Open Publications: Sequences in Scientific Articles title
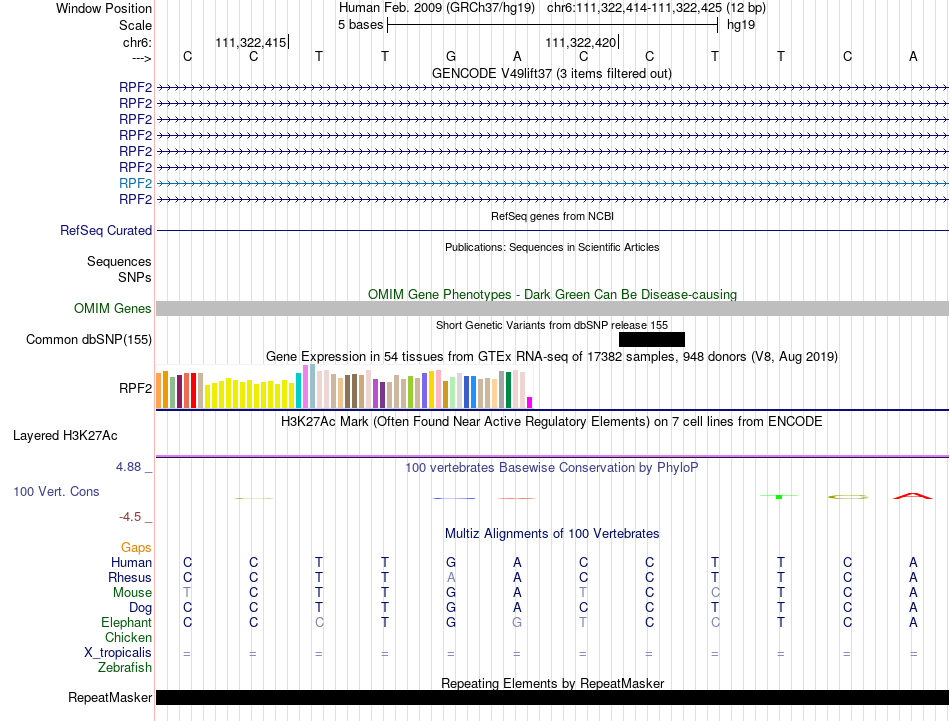The width and height of the screenshot is (950, 721). coord(552,247)
